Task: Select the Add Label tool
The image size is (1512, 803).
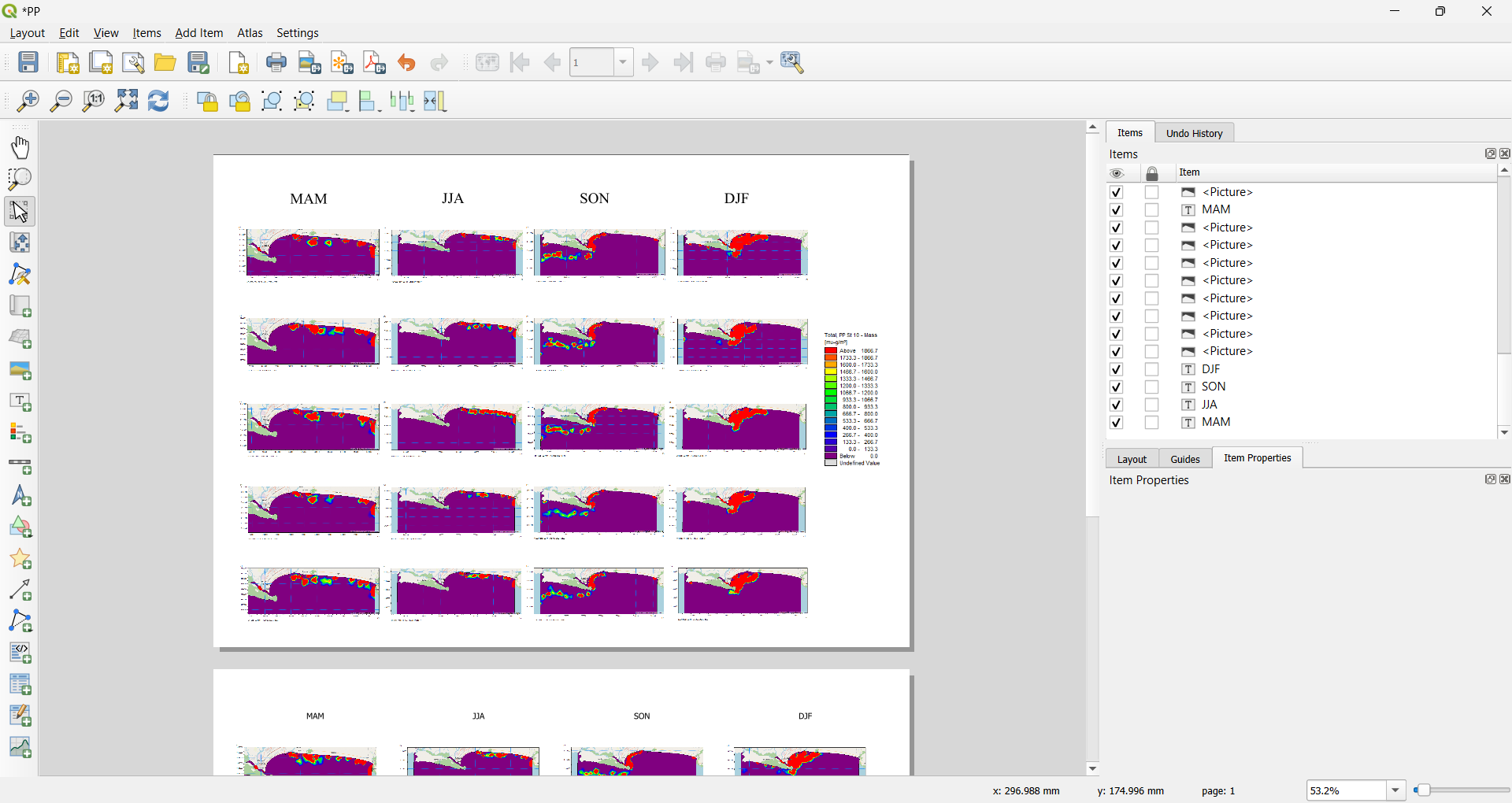Action: (20, 402)
